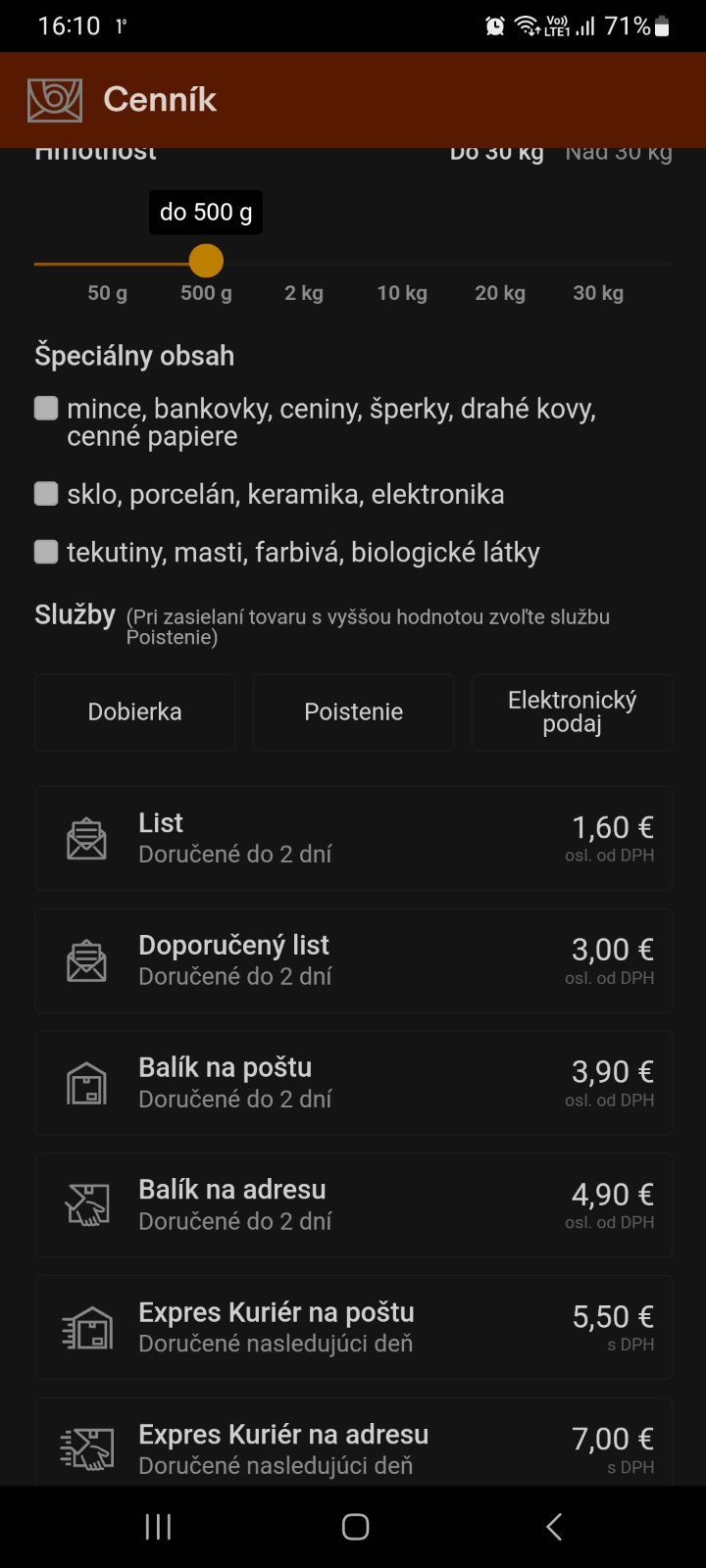
Task: Open the Android recent apps icon
Action: 158,1527
